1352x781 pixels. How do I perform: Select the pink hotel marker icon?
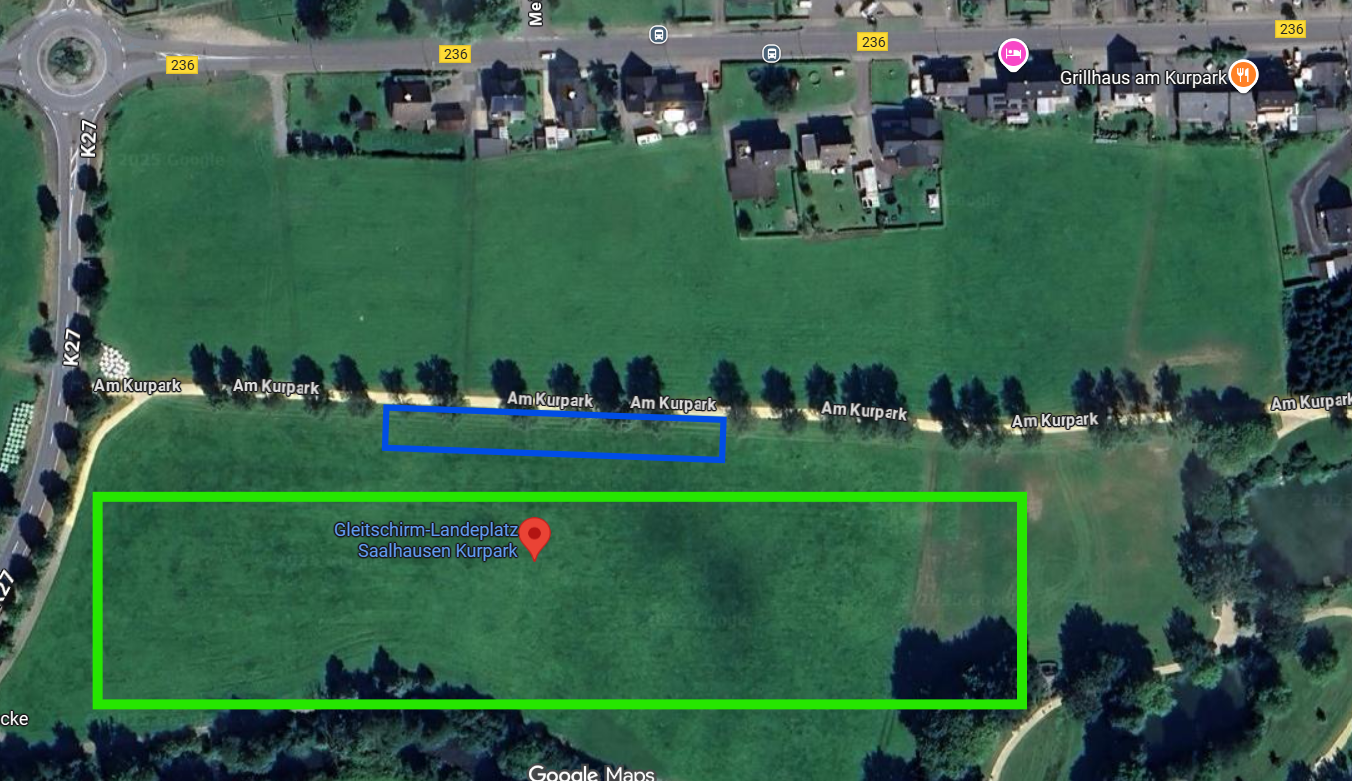(1013, 54)
